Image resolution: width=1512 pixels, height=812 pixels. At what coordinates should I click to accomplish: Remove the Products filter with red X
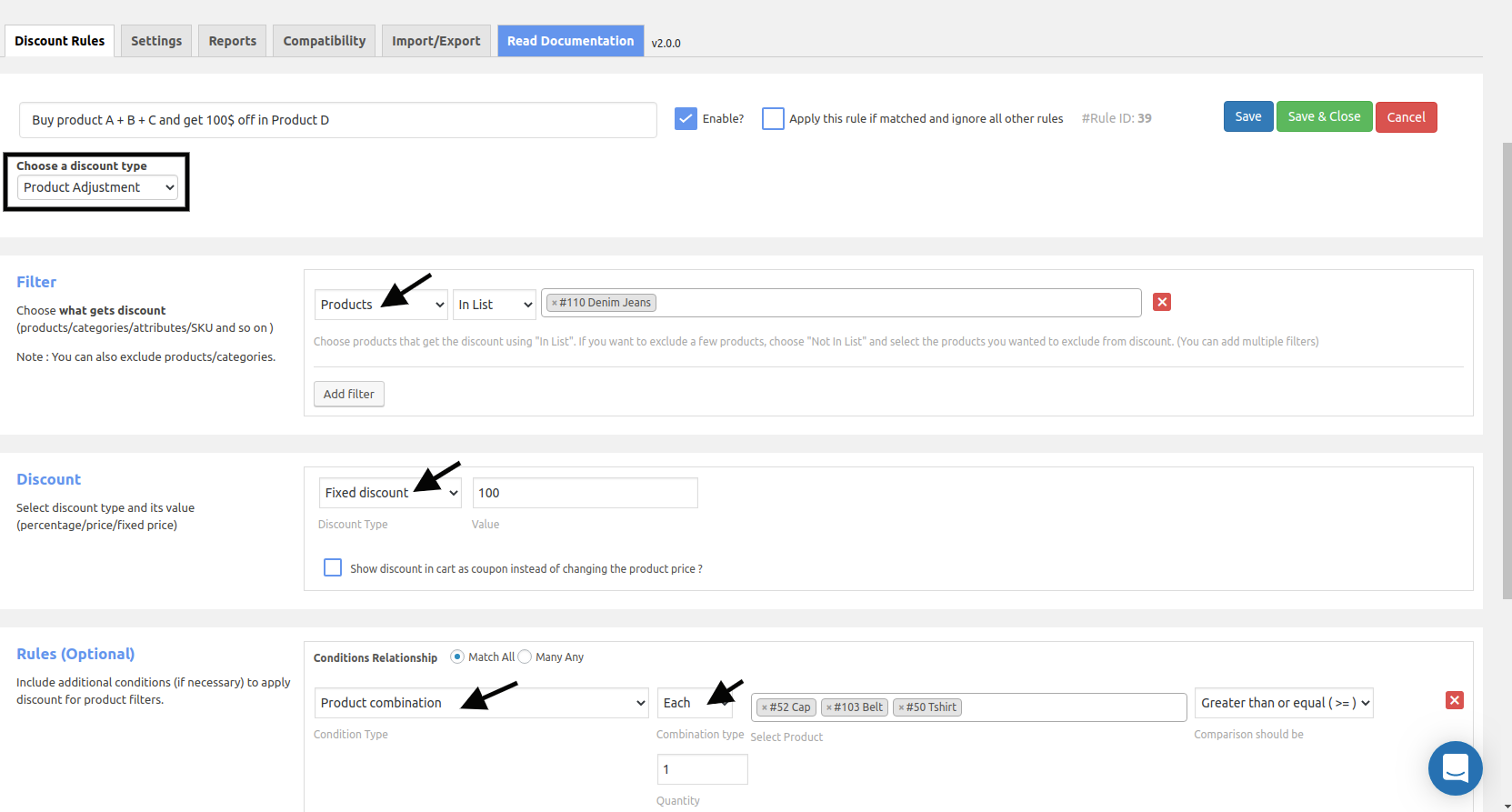pyautogui.click(x=1162, y=302)
